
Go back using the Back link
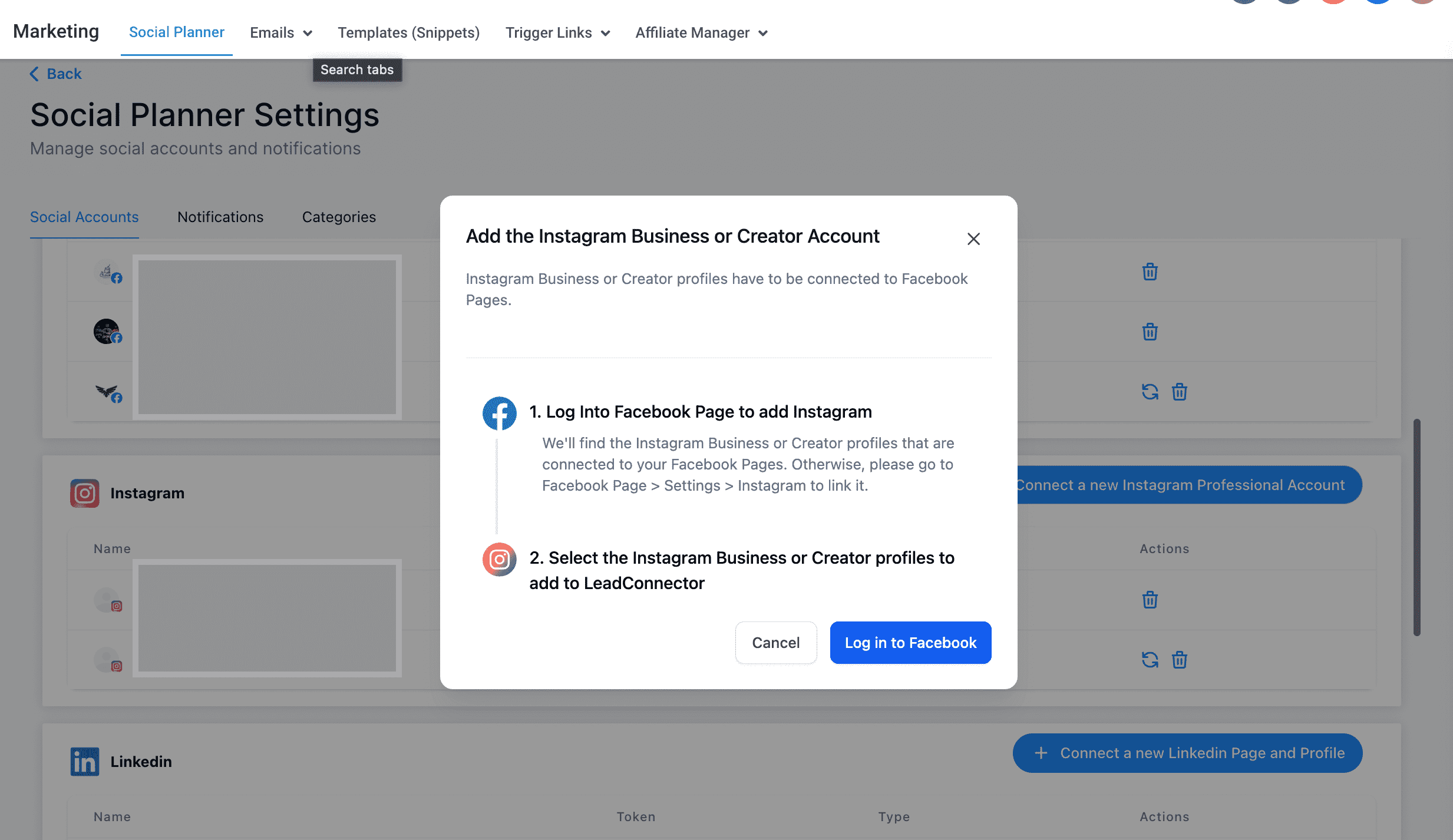click(x=56, y=74)
